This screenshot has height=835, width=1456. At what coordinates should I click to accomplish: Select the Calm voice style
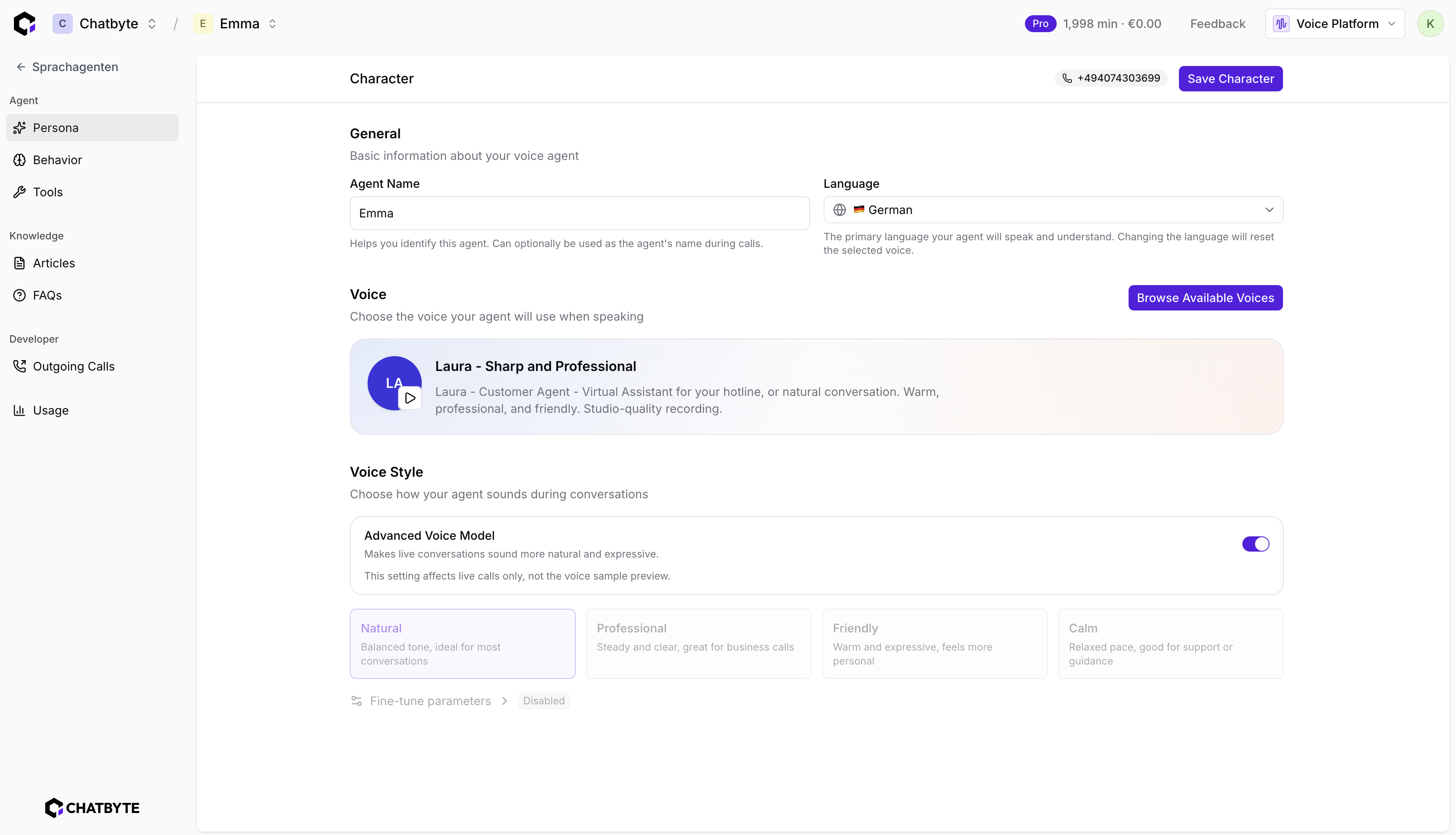[1170, 643]
